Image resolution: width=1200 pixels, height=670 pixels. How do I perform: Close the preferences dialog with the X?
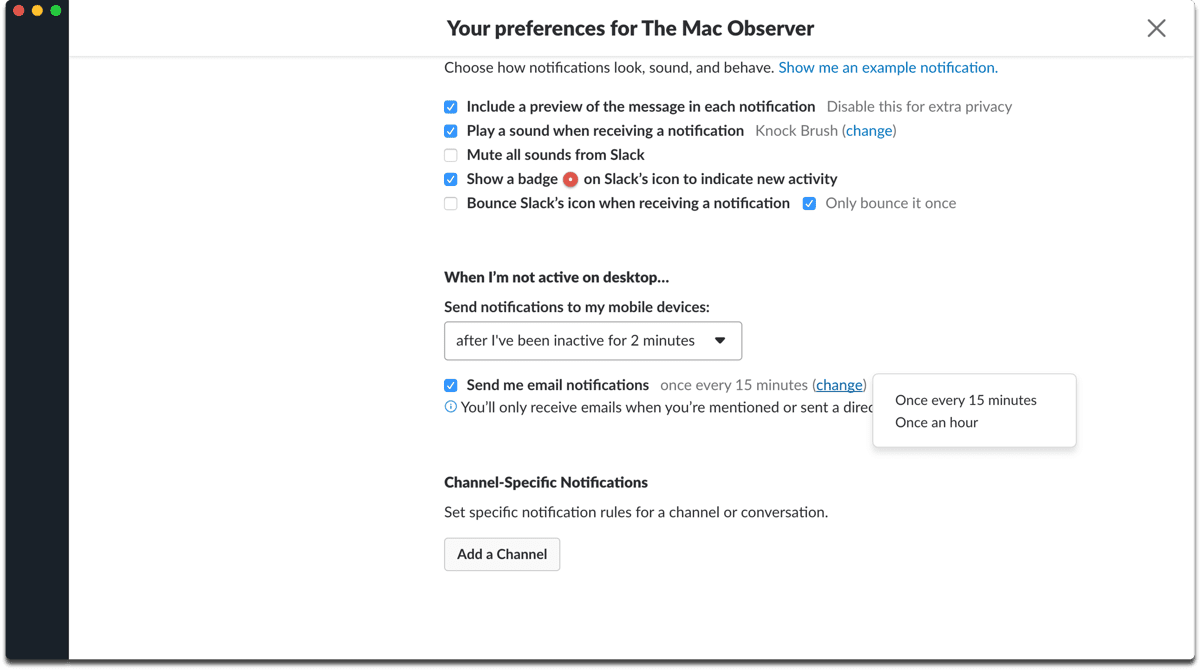pos(1156,28)
